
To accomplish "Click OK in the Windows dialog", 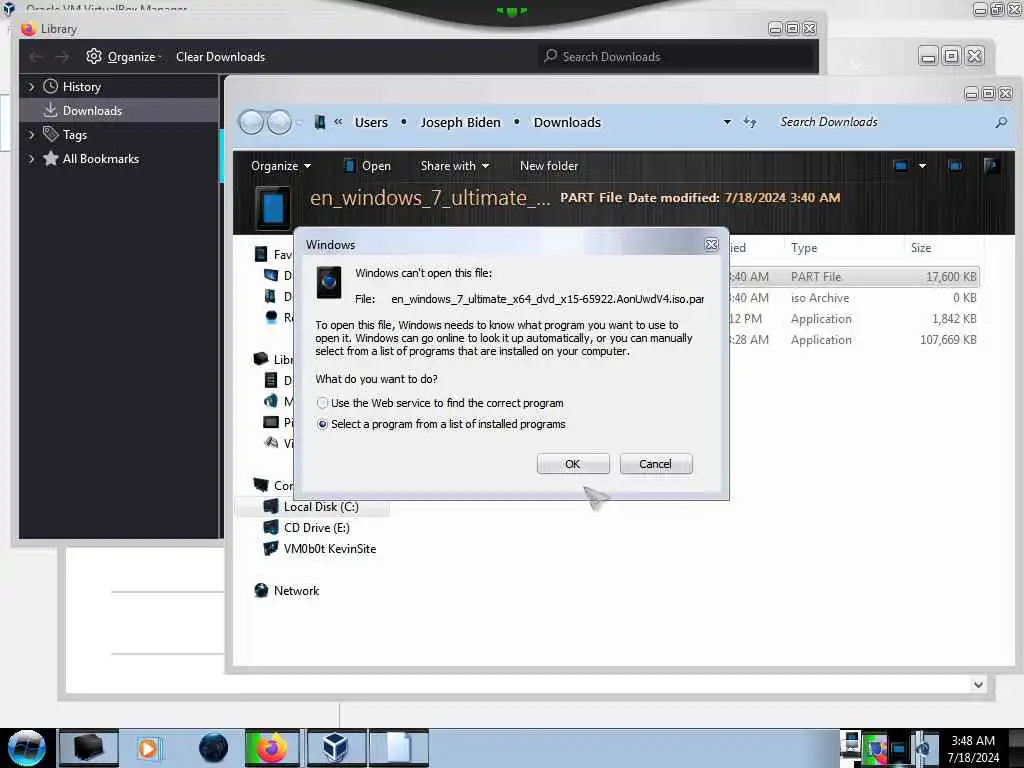I will [x=573, y=464].
